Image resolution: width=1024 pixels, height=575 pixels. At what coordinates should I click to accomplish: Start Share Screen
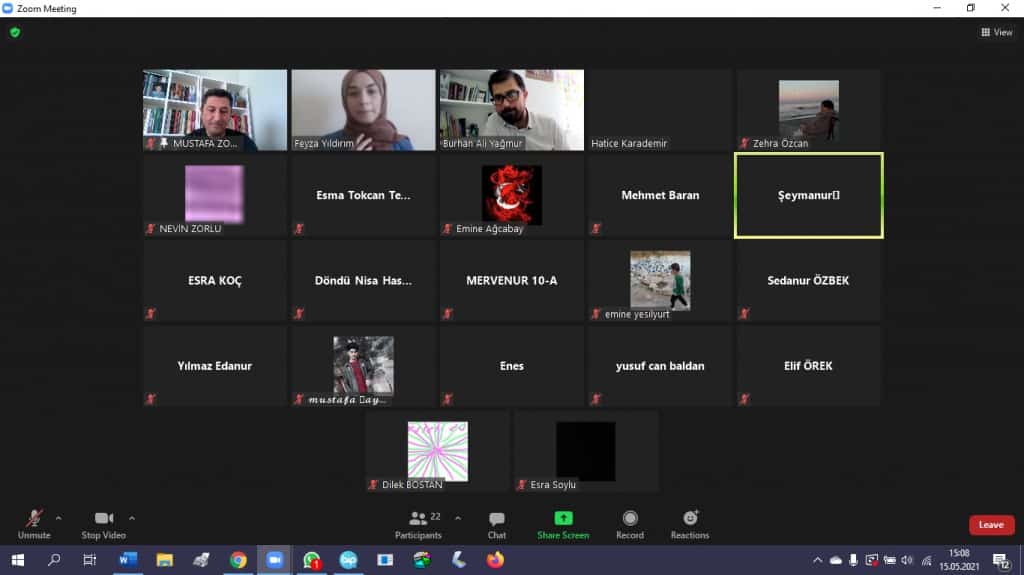[x=563, y=522]
